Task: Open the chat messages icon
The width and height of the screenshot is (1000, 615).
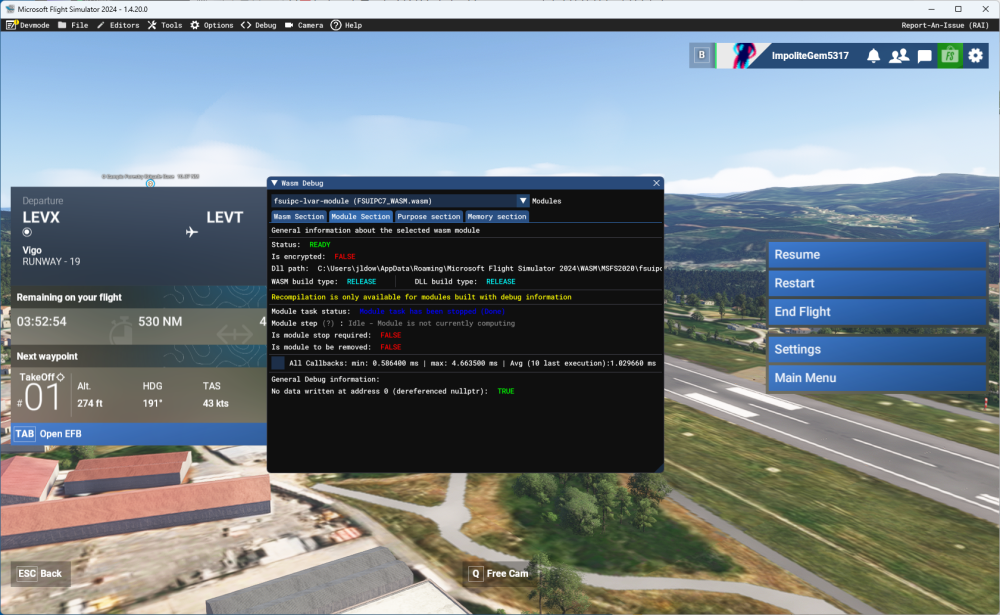Action: click(x=925, y=56)
